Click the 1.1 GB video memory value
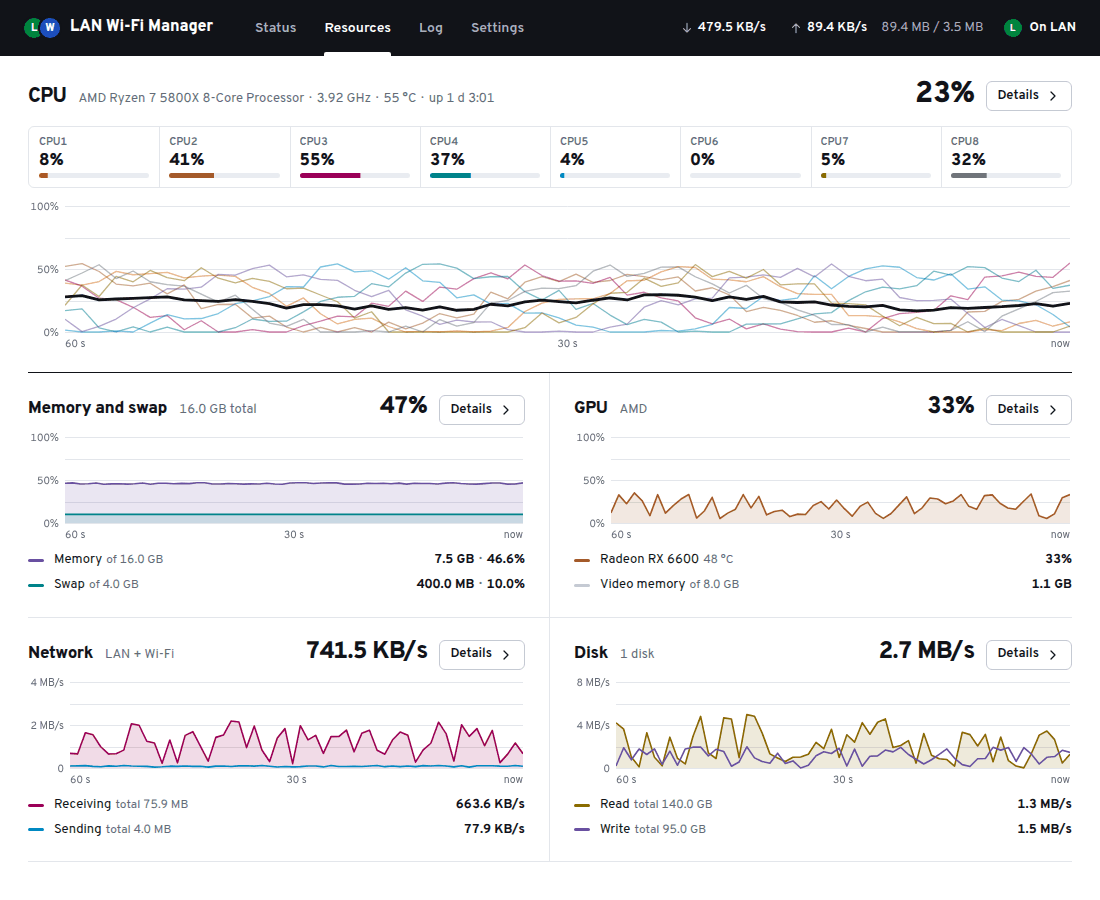 pyautogui.click(x=1051, y=584)
